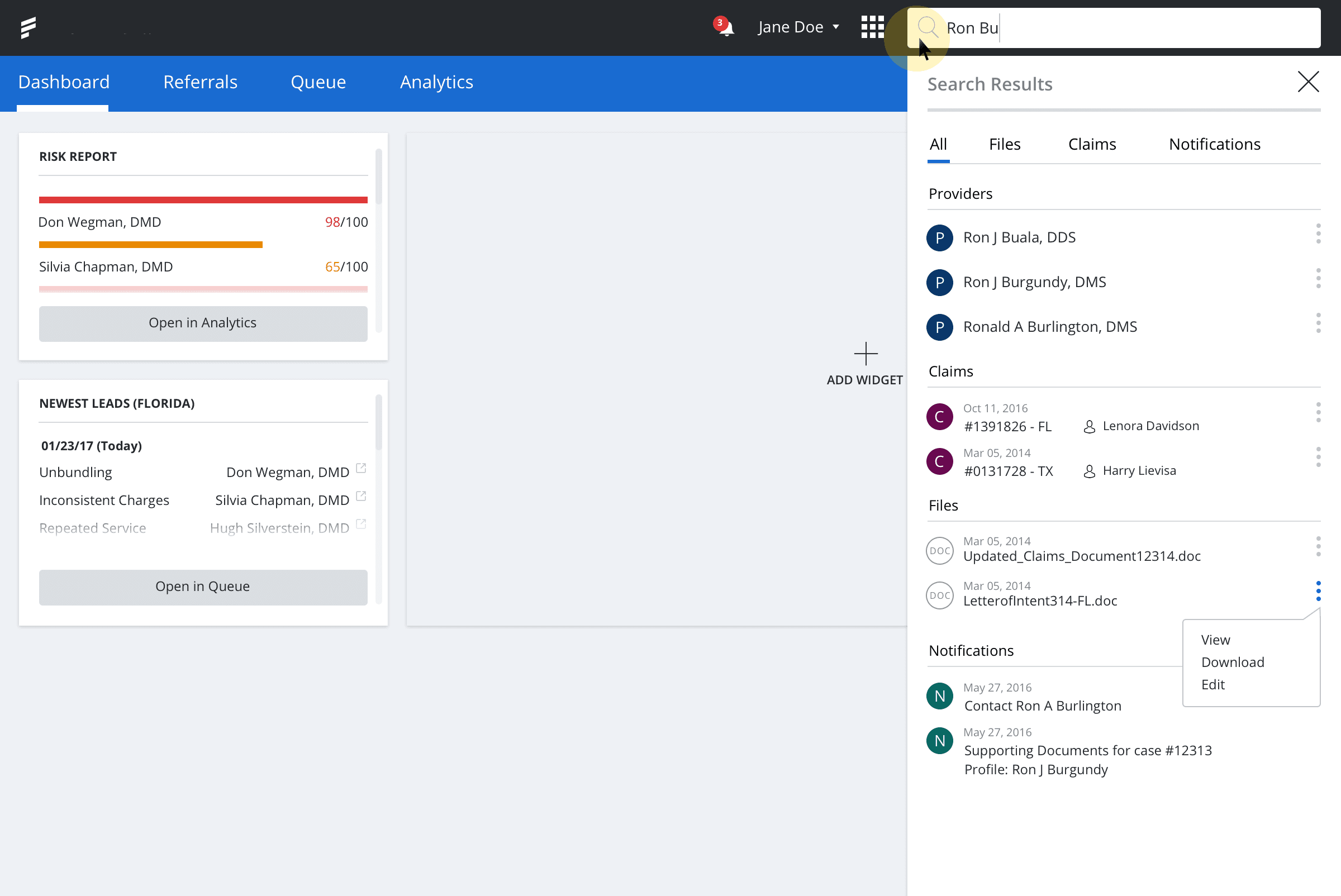Click the Open in Analytics button
Image resolution: width=1341 pixels, height=896 pixels.
pos(203,323)
